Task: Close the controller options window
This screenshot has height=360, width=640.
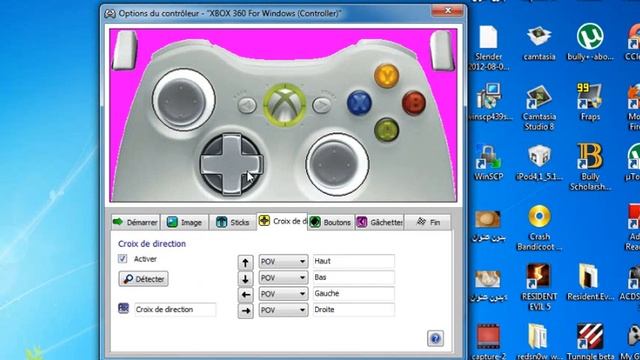Action: [x=447, y=11]
